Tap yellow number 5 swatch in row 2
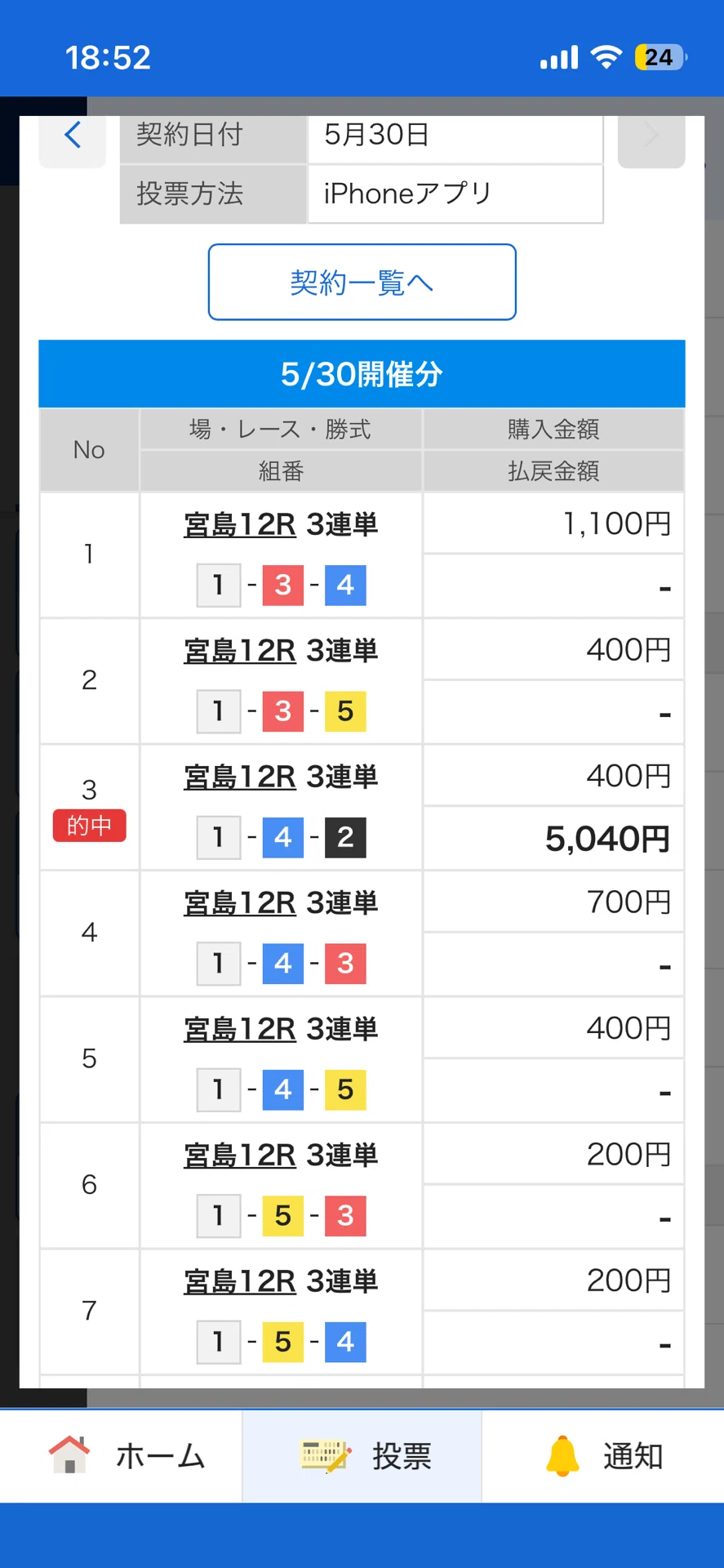 345,711
